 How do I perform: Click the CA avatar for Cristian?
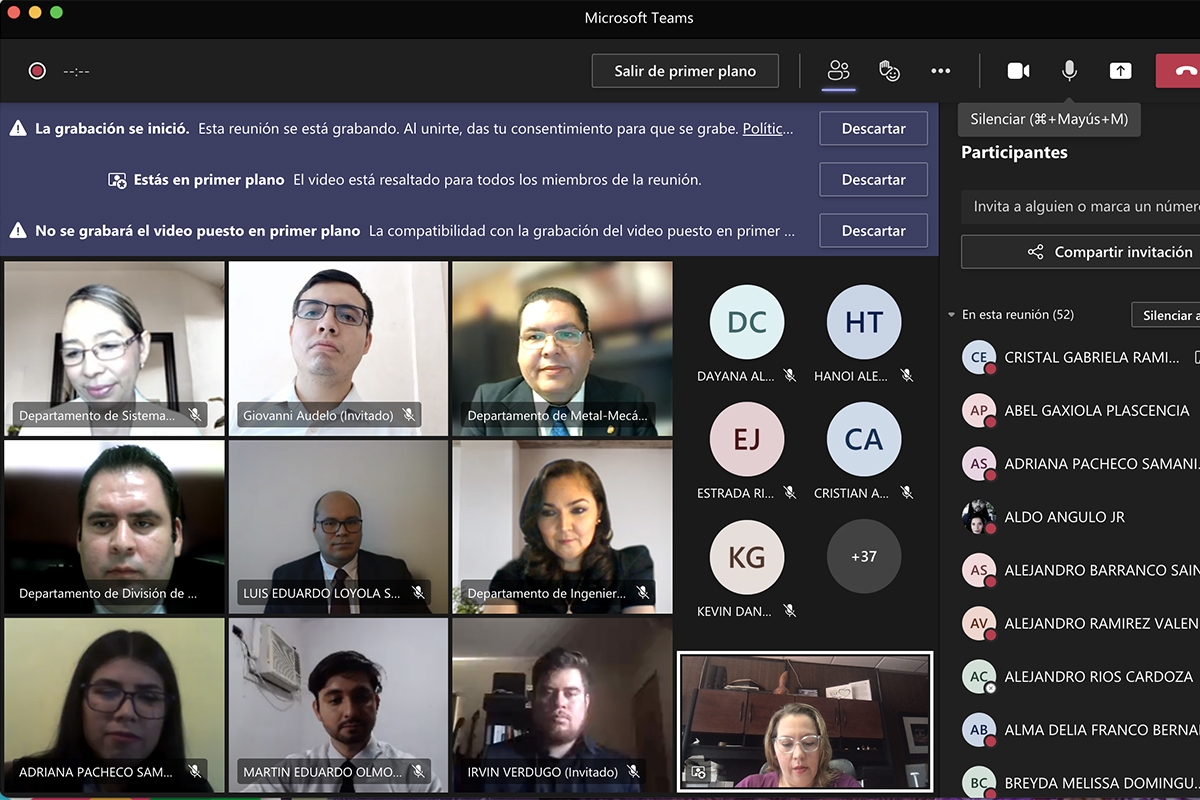click(x=864, y=439)
